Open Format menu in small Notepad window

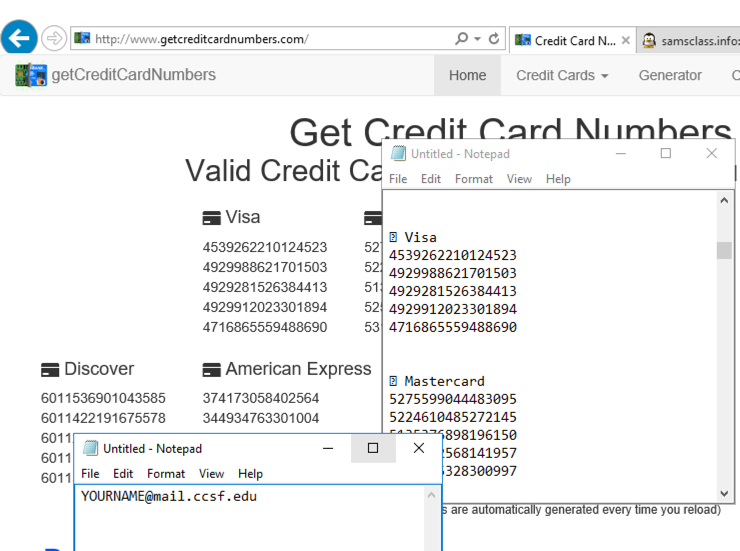(166, 473)
